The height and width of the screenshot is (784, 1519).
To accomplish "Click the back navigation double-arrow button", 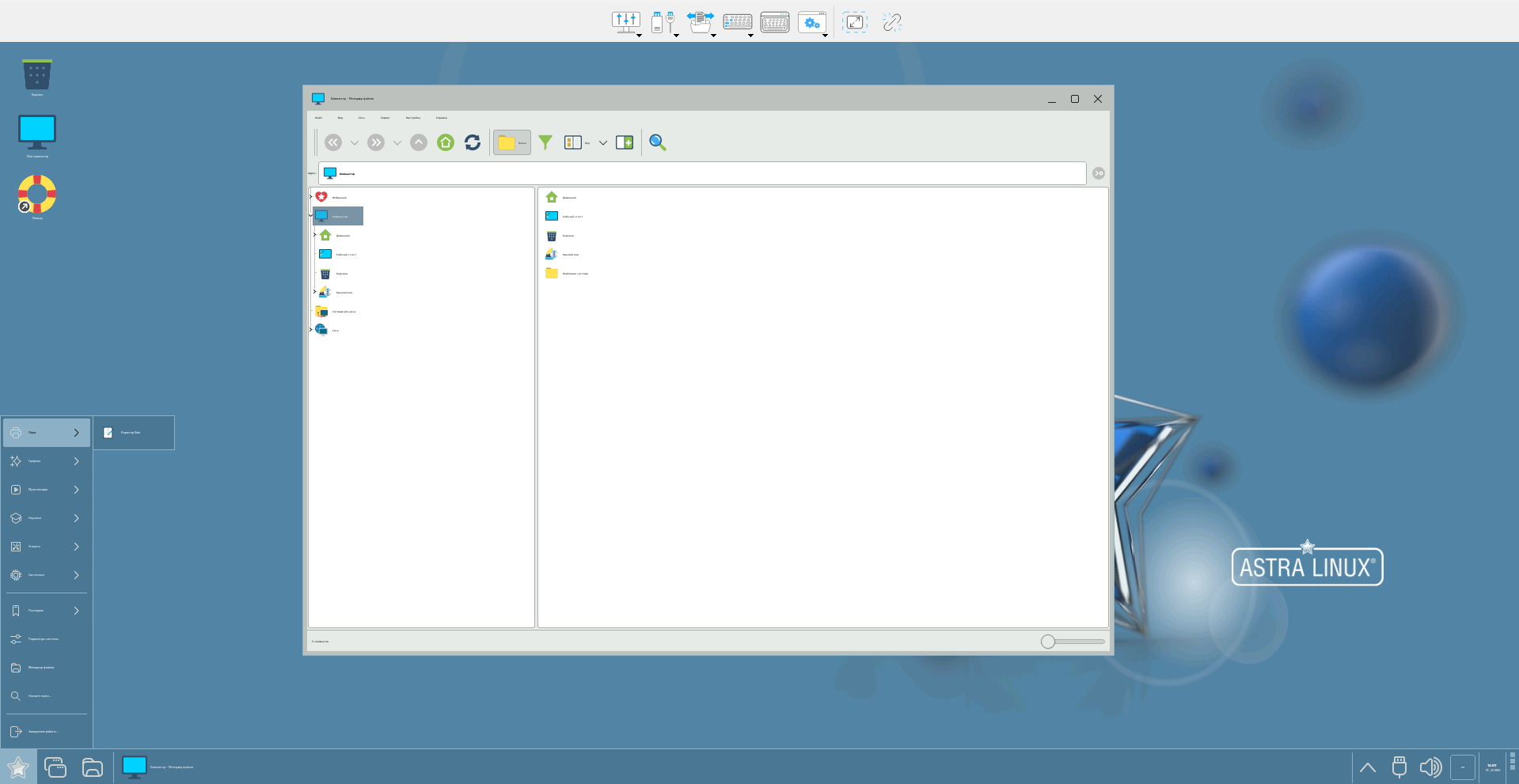I will [333, 142].
